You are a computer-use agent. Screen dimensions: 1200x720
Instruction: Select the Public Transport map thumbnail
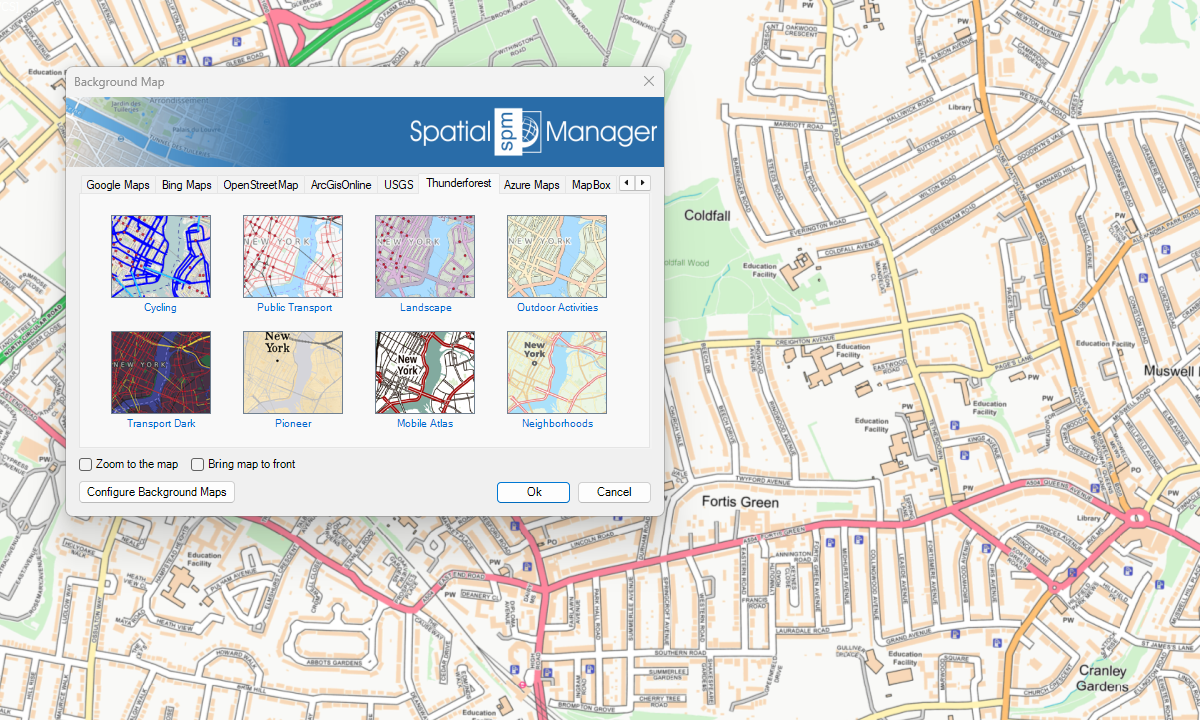(292, 256)
